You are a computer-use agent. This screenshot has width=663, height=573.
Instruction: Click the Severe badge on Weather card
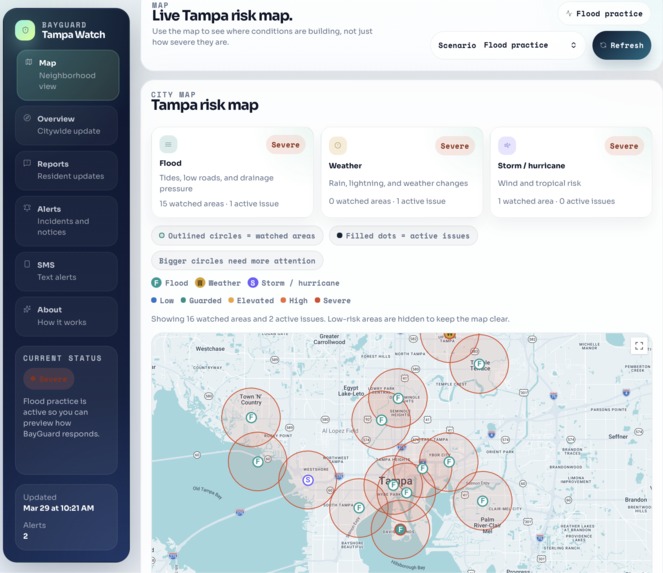[455, 146]
